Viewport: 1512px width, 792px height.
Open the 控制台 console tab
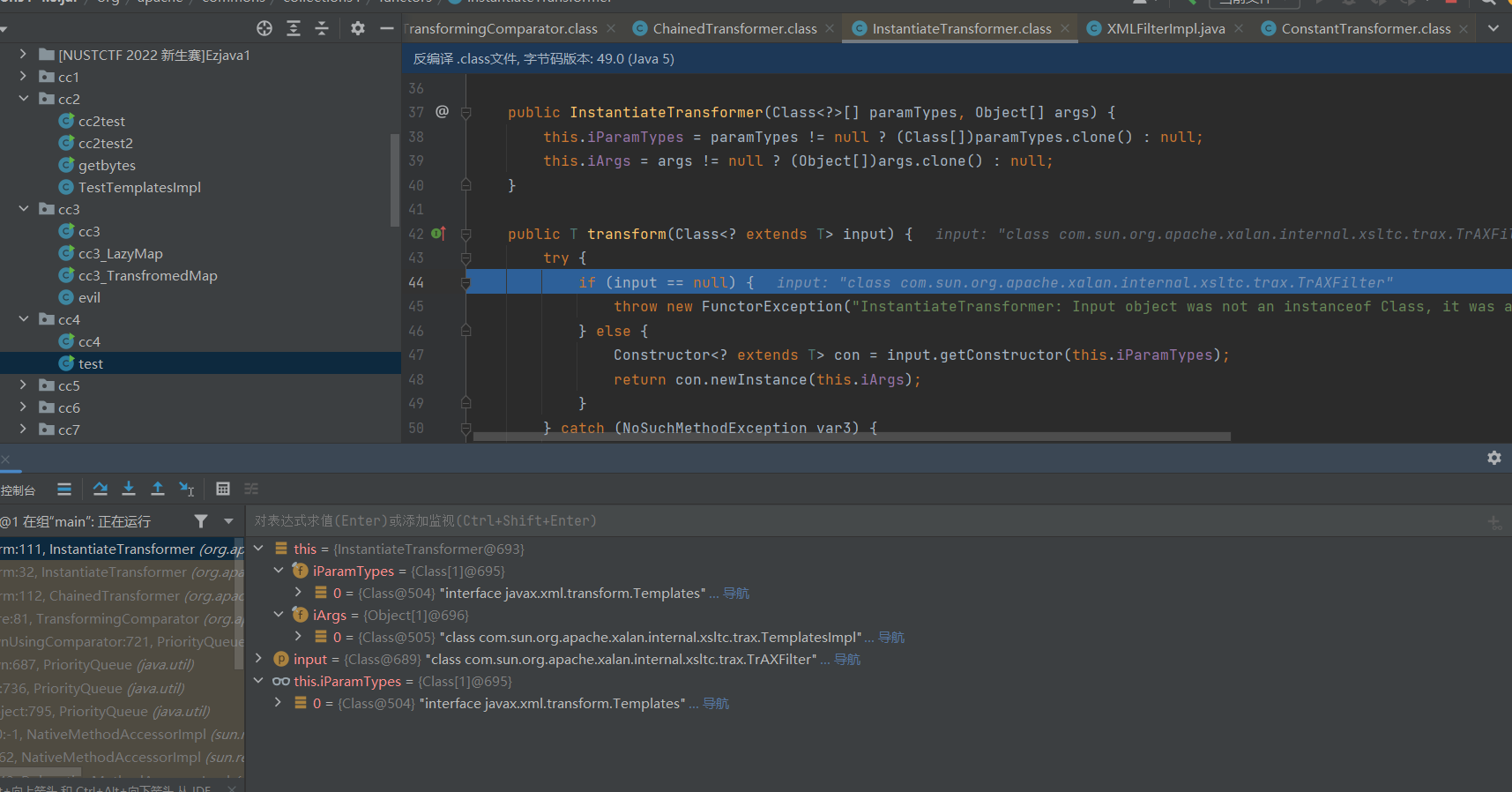pyautogui.click(x=18, y=490)
